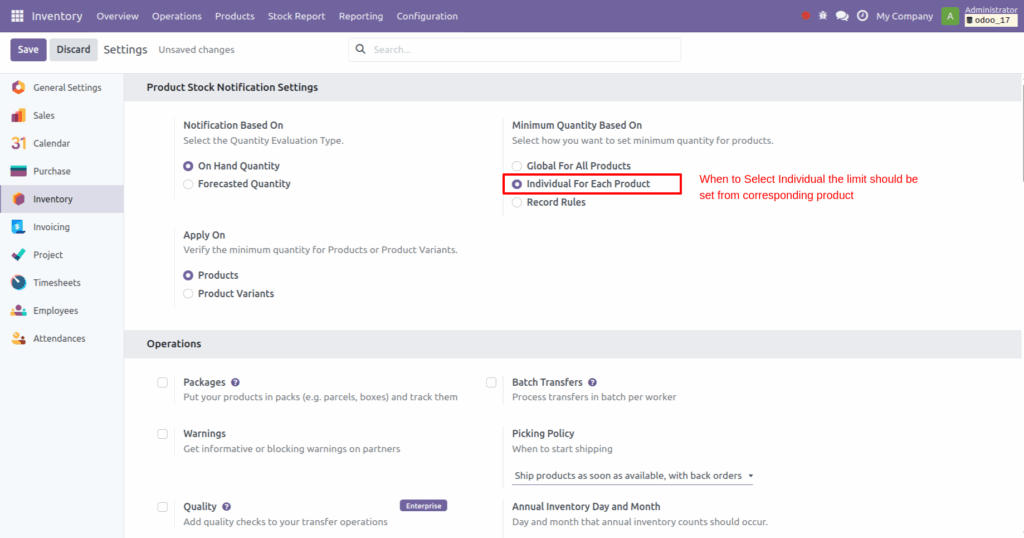This screenshot has height=538, width=1024.
Task: Click the Attendances sidebar icon
Action: tap(18, 338)
